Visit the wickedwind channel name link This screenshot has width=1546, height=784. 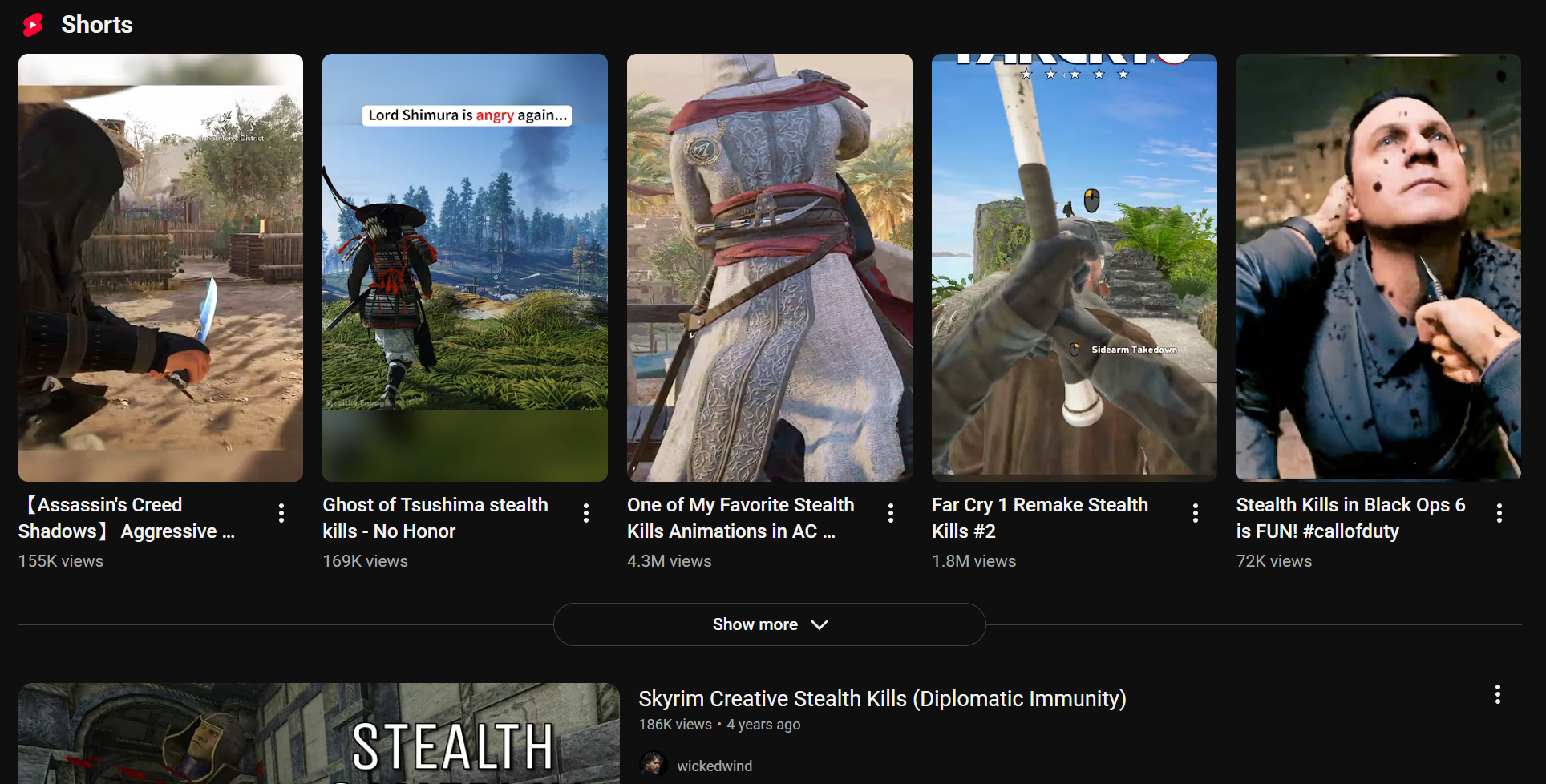(714, 766)
